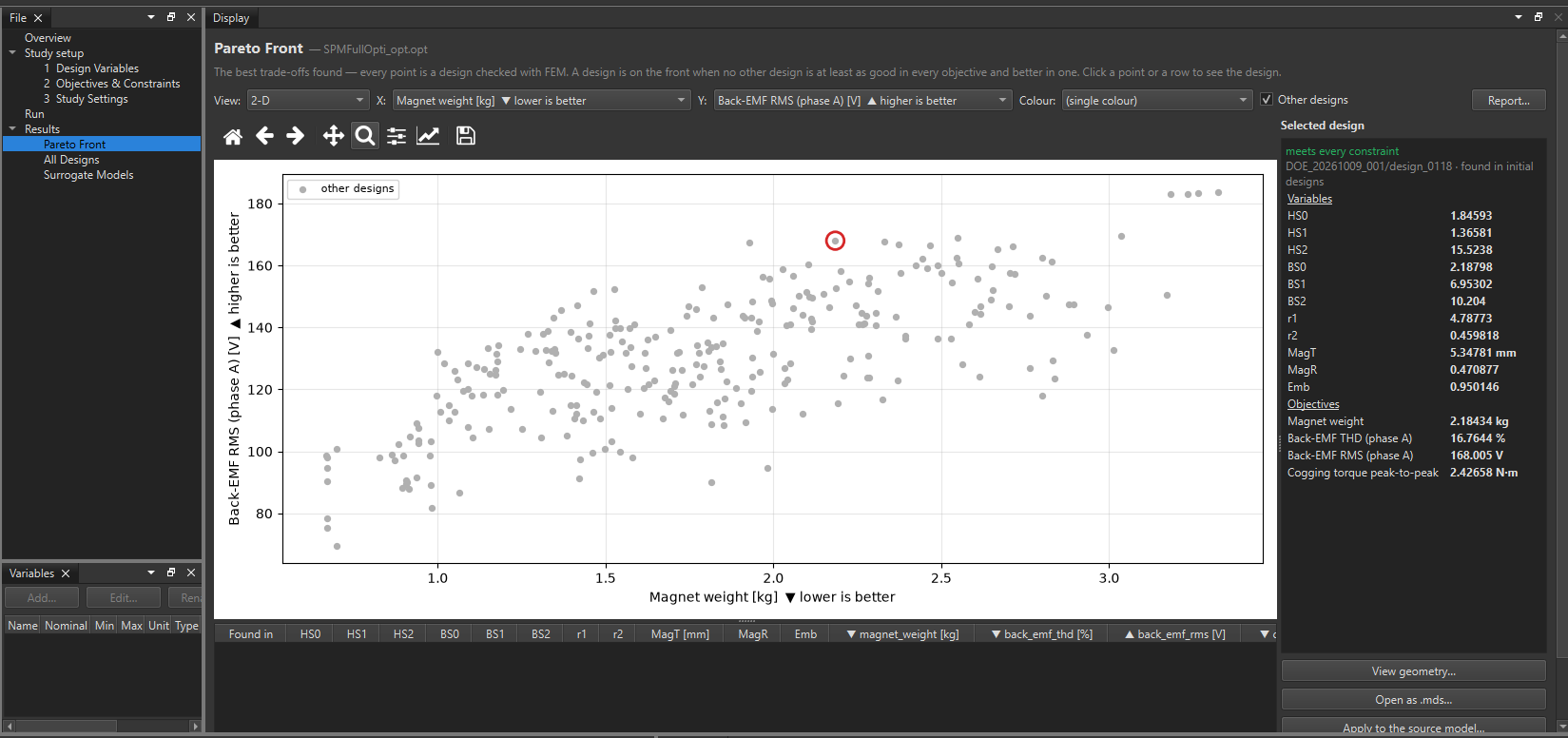Collapse the Results tree node
Image resolution: width=1568 pixels, height=738 pixels.
[x=13, y=129]
